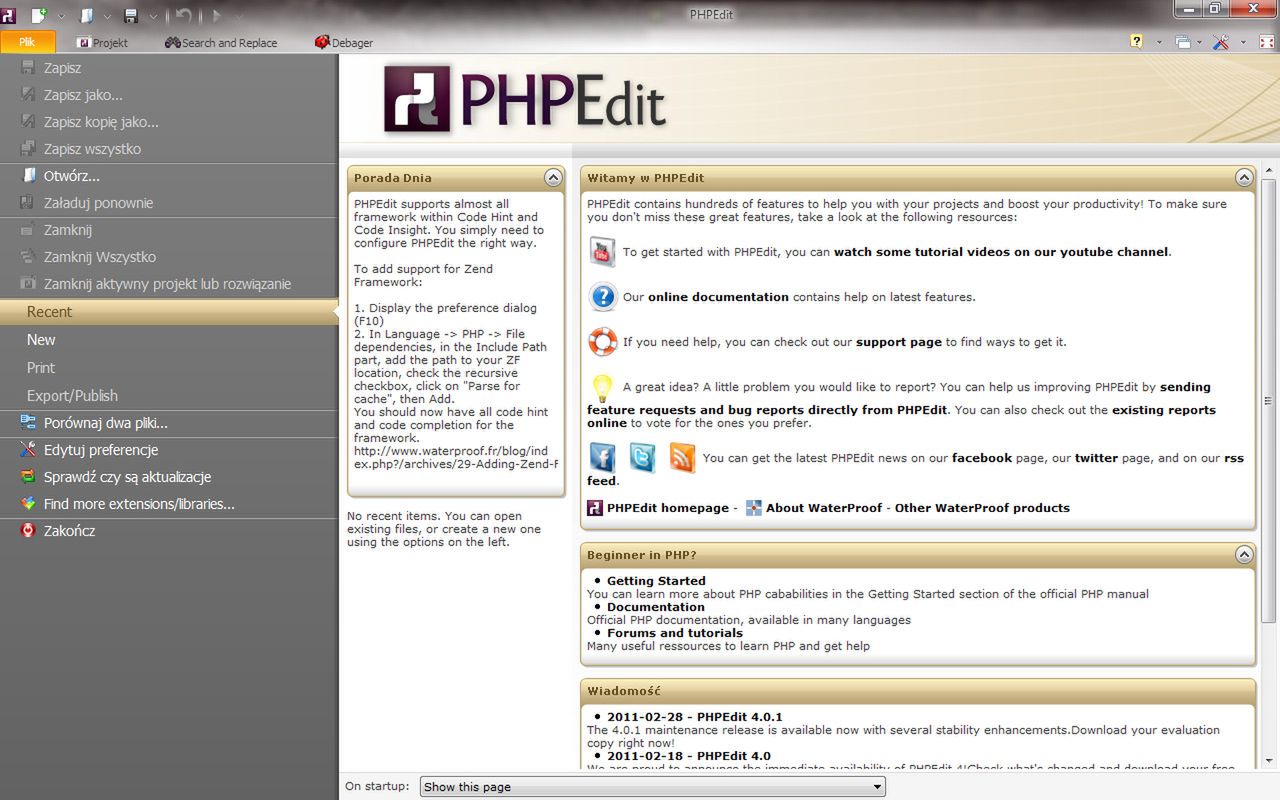Open the Help icon dropdown arrow
The height and width of the screenshot is (800, 1280).
pyautogui.click(x=1159, y=43)
